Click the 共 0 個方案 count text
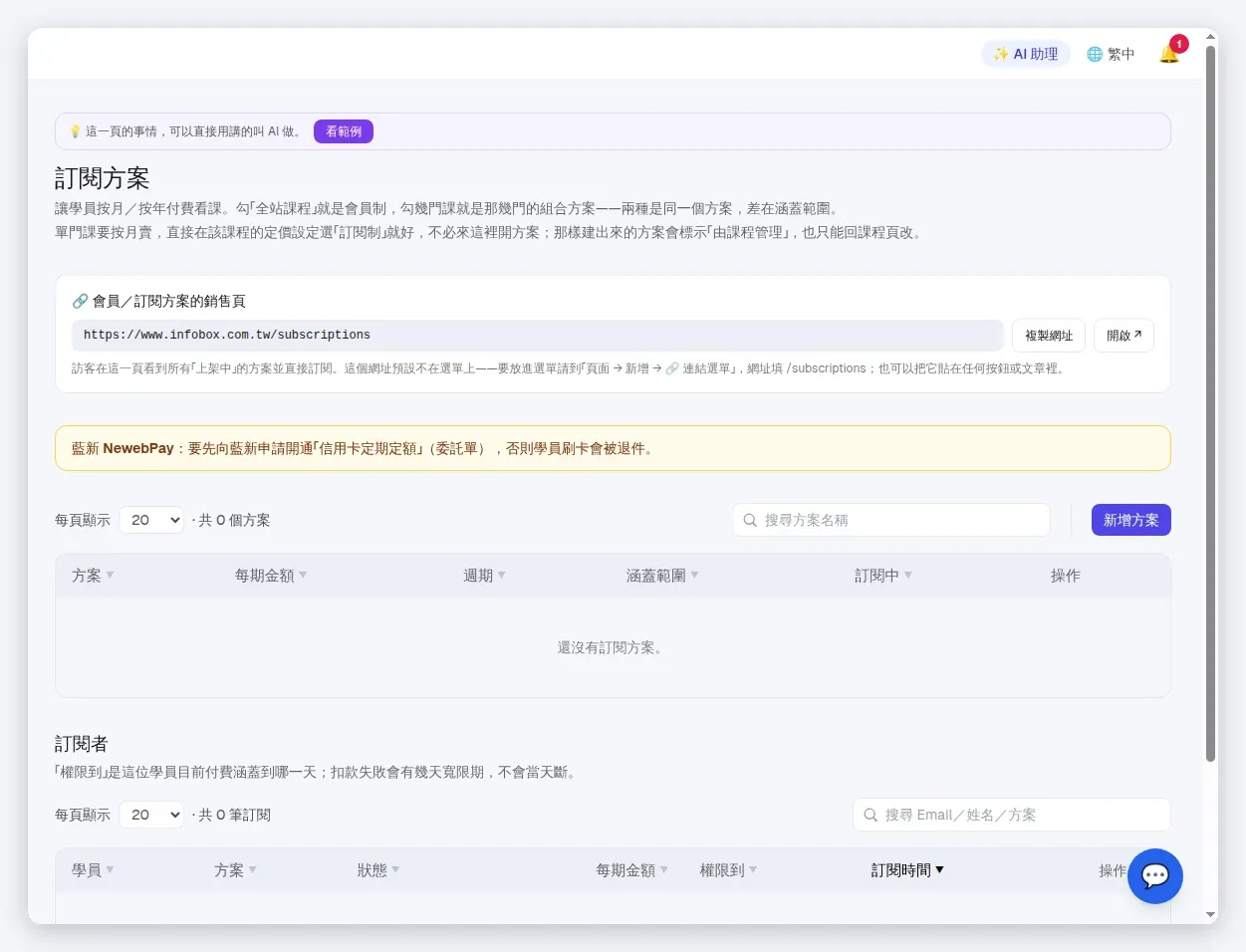The width and height of the screenshot is (1246, 952). [x=234, y=520]
